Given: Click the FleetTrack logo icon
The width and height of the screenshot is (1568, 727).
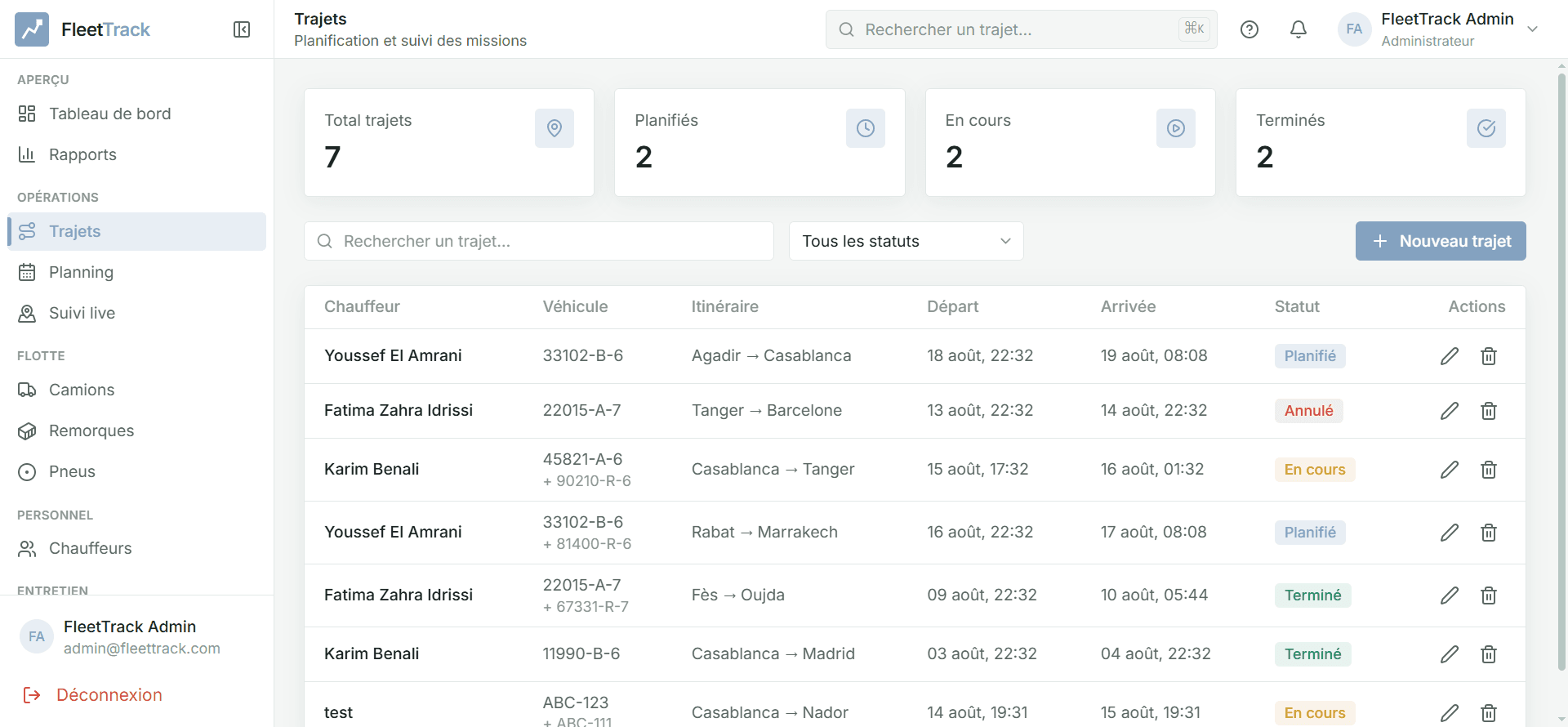Looking at the screenshot, I should coord(32,29).
